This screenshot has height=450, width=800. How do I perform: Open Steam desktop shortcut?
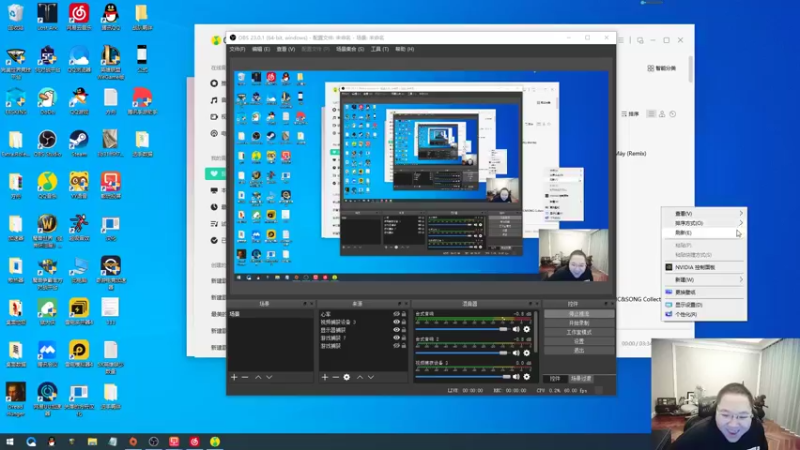tap(79, 143)
